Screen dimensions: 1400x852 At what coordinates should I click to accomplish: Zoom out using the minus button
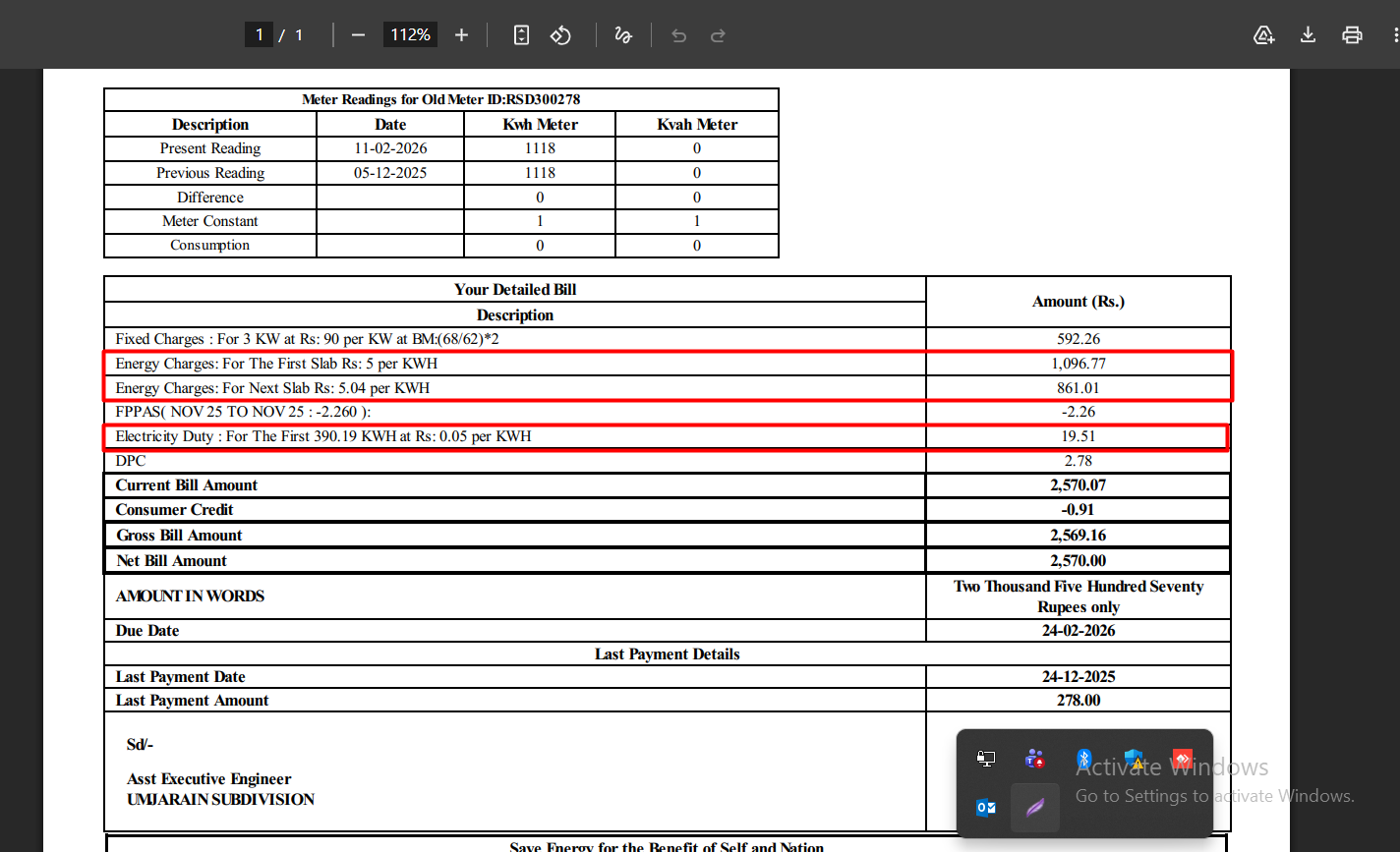click(358, 35)
